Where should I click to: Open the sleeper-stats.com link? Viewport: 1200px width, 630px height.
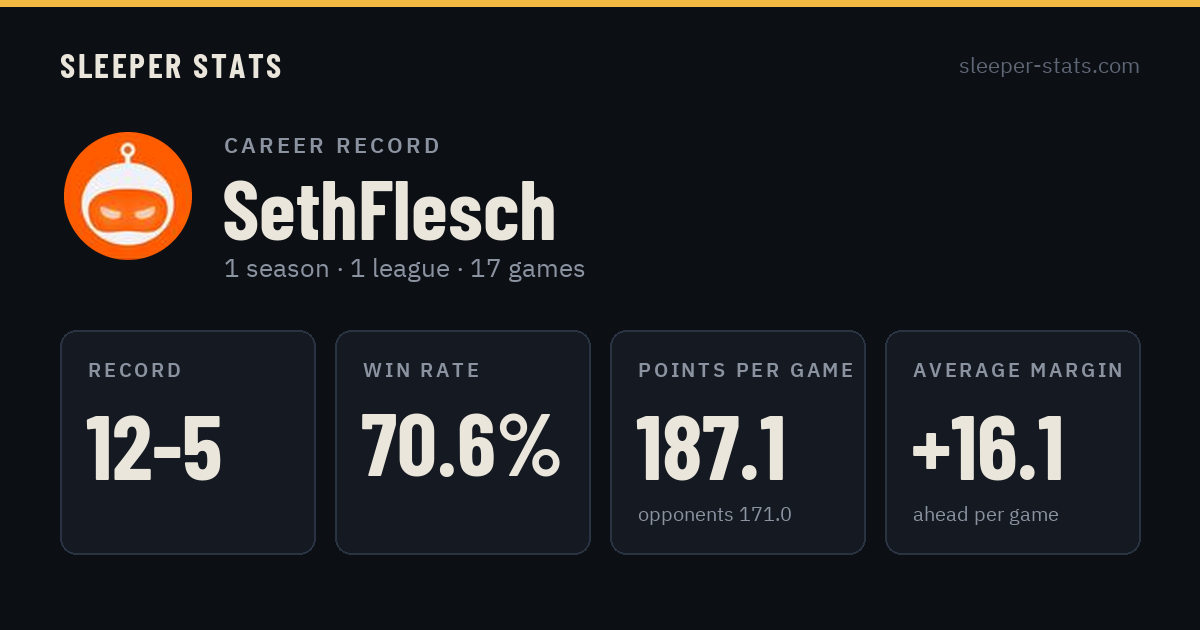(1049, 66)
